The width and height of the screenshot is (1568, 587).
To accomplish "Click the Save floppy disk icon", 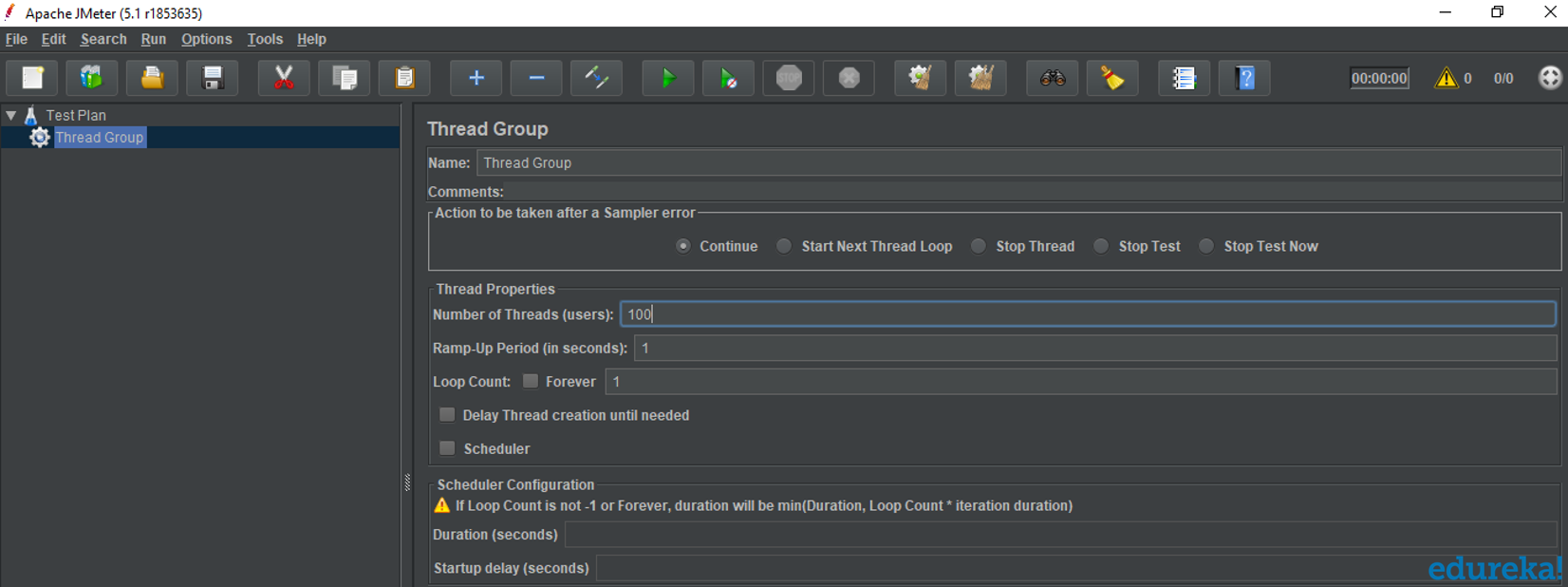I will point(213,78).
